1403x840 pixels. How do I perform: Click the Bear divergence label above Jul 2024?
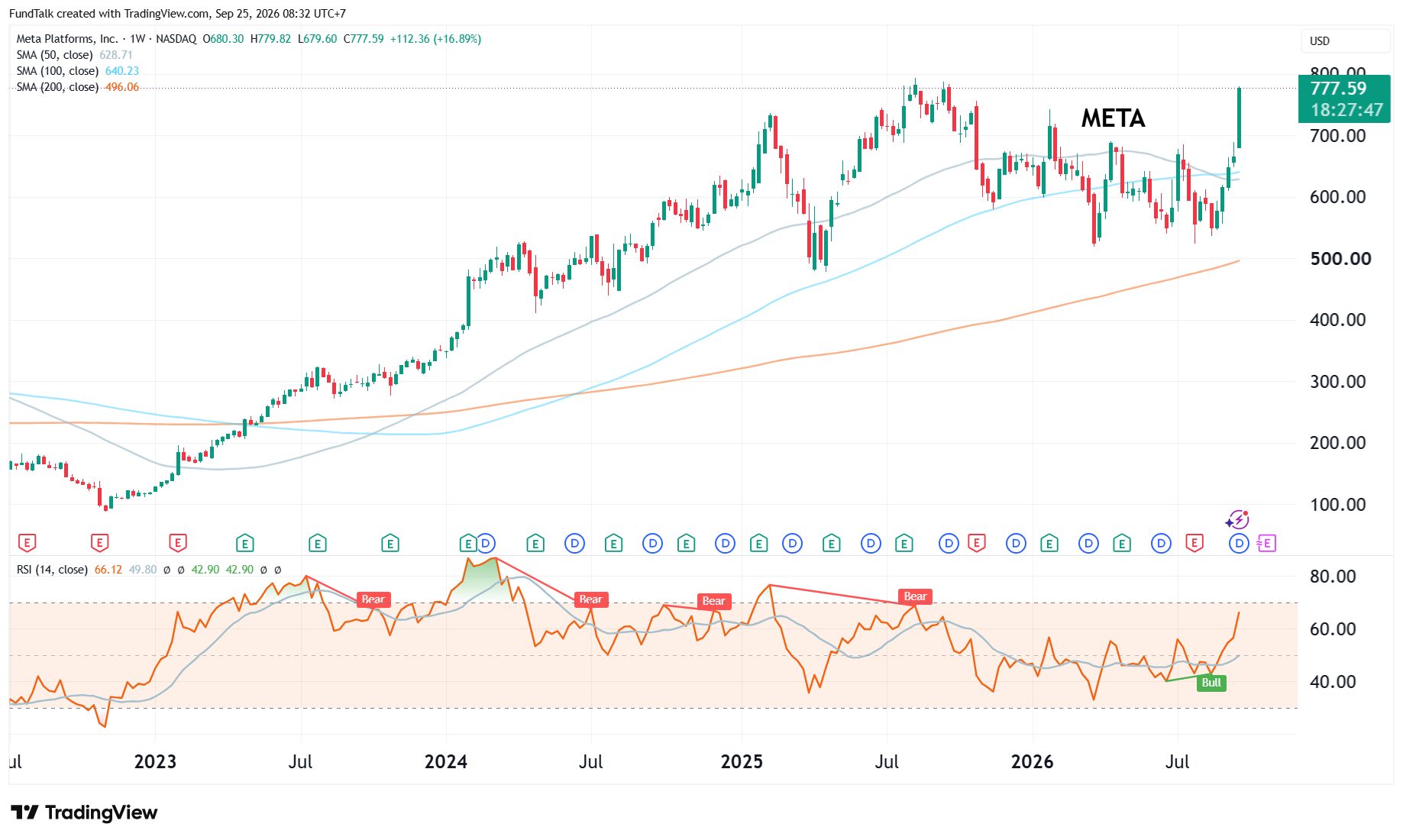(x=591, y=599)
